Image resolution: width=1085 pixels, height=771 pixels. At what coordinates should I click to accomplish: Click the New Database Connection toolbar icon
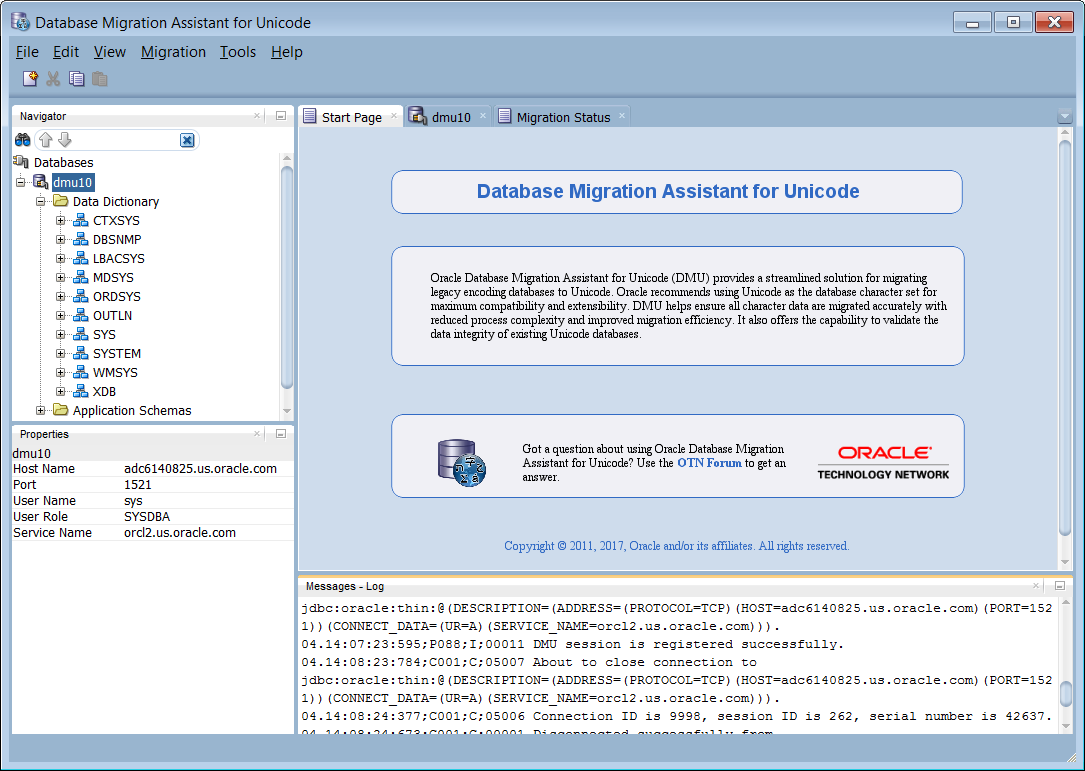click(30, 79)
